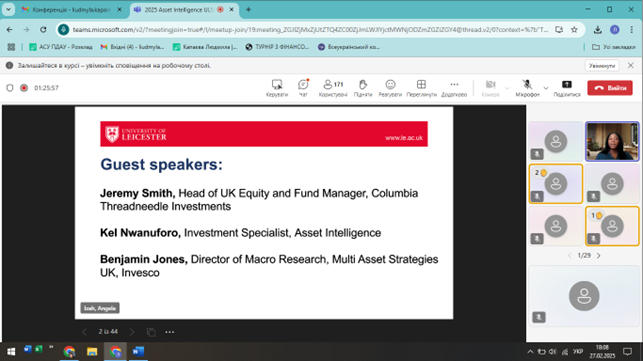The width and height of the screenshot is (643, 361).
Task: Click the Увімкнути notifications button
Action: point(602,66)
